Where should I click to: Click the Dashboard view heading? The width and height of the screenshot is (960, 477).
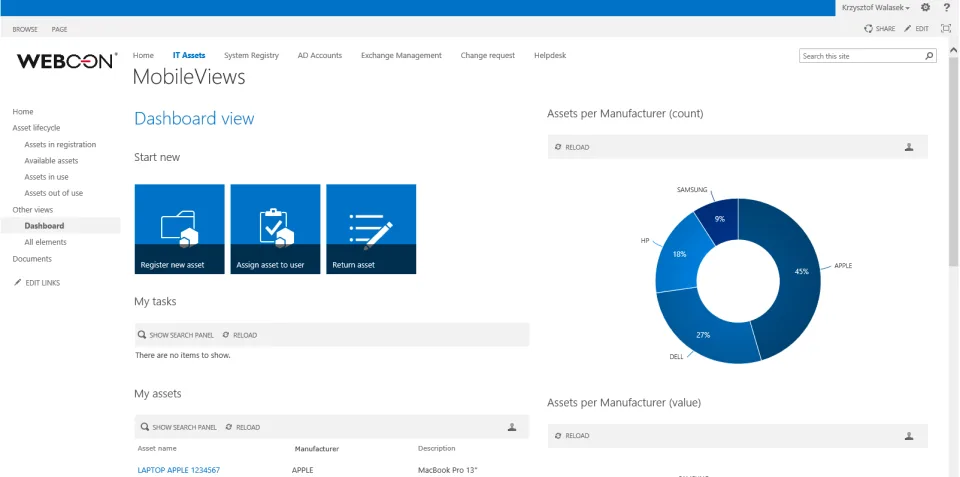tap(194, 118)
